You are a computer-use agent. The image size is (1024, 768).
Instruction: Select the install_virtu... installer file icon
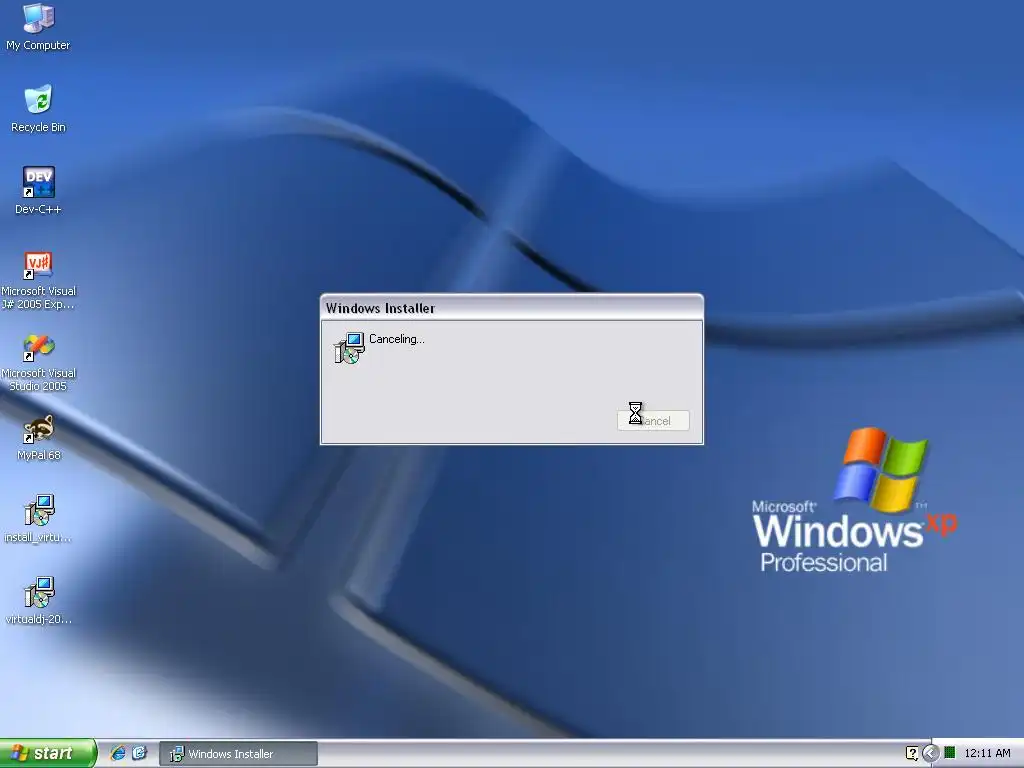38,519
